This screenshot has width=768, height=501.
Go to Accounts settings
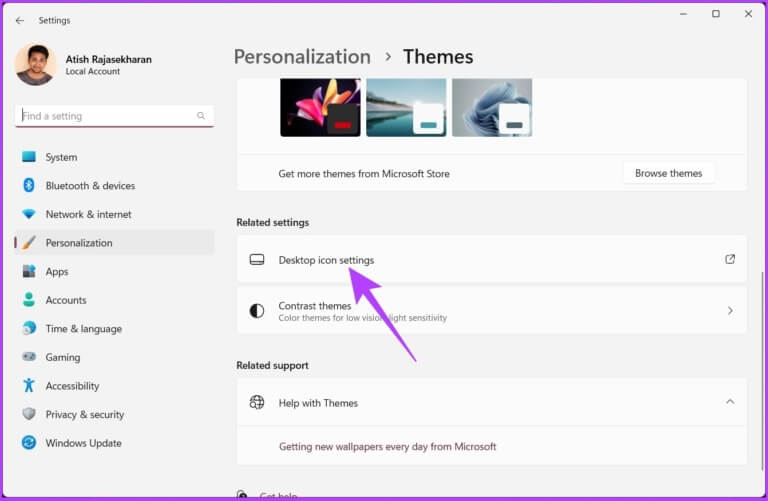[x=115, y=300]
